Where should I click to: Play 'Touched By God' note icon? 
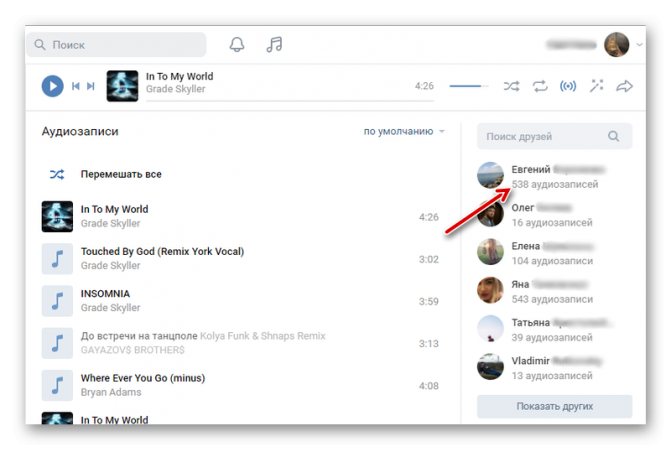(57, 259)
